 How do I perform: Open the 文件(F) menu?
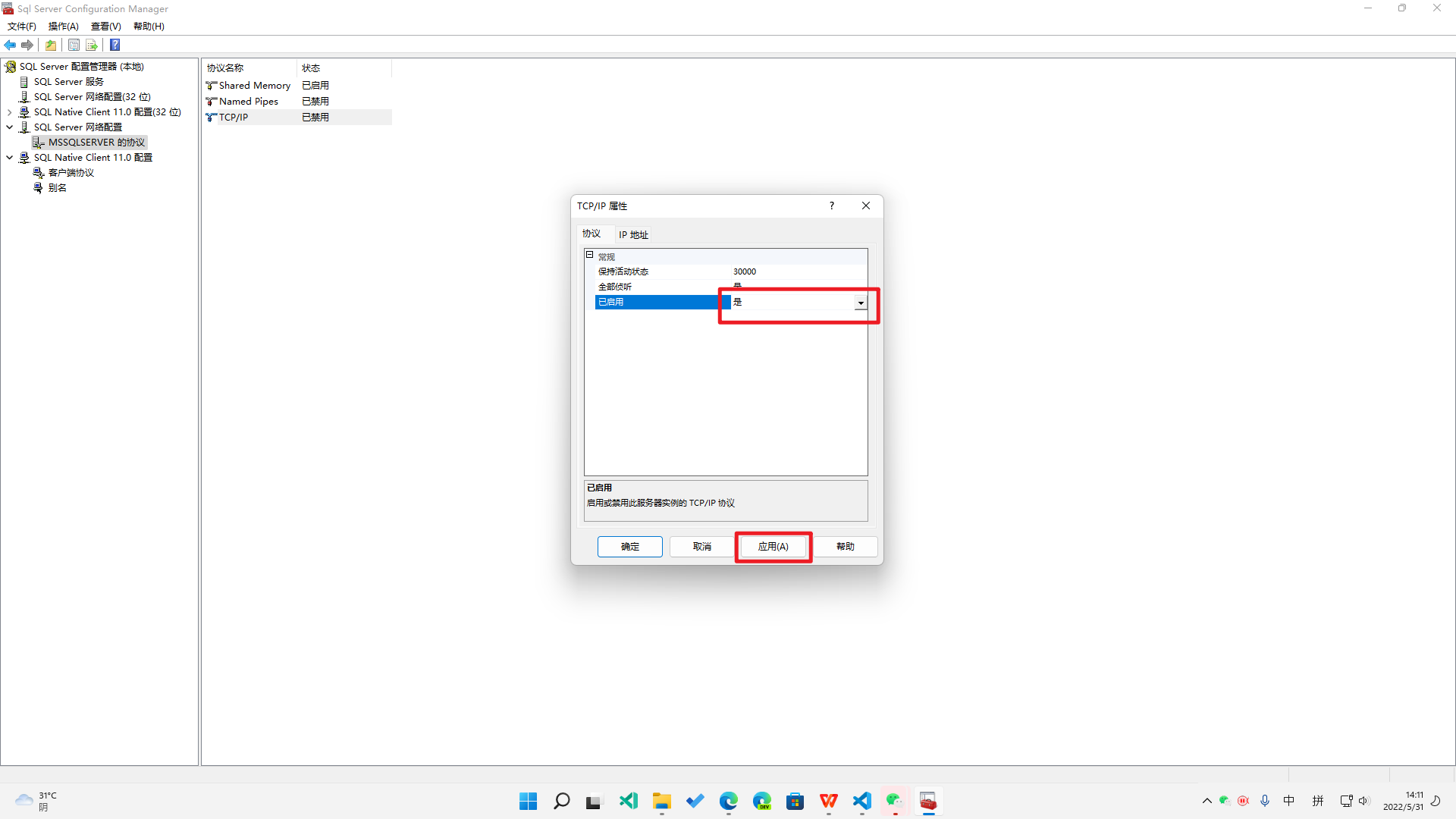click(x=22, y=27)
